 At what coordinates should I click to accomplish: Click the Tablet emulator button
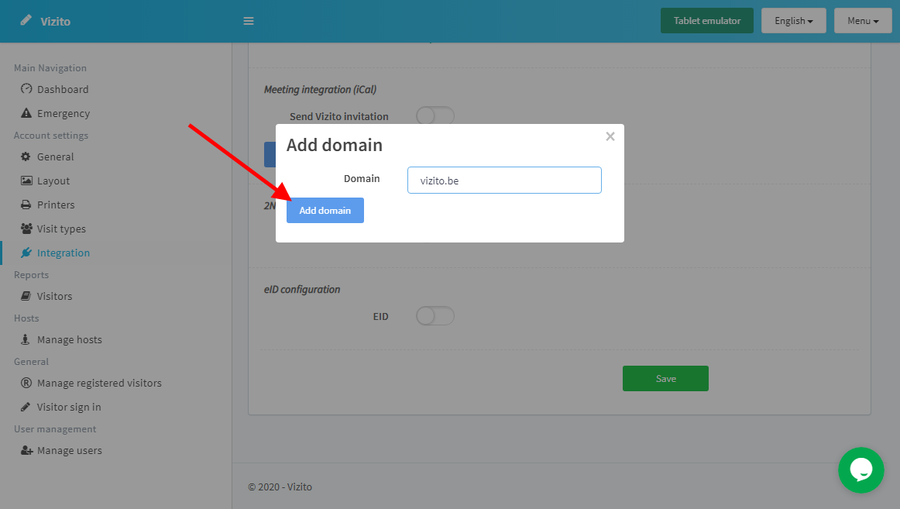(706, 21)
